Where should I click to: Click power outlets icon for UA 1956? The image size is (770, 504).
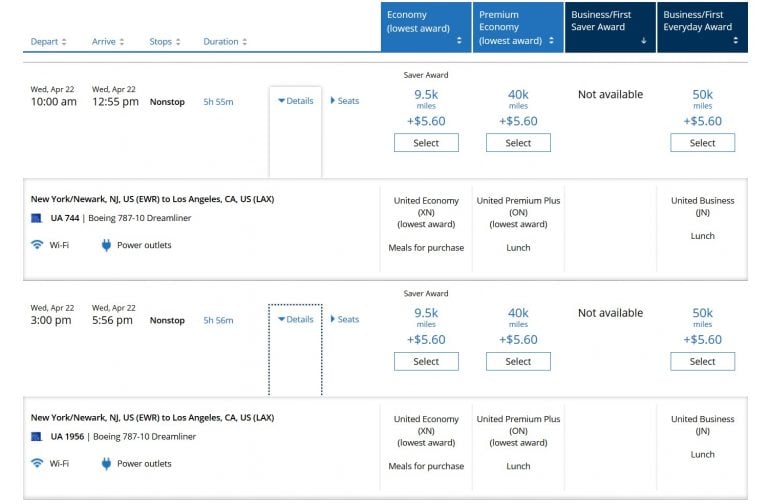click(x=106, y=464)
